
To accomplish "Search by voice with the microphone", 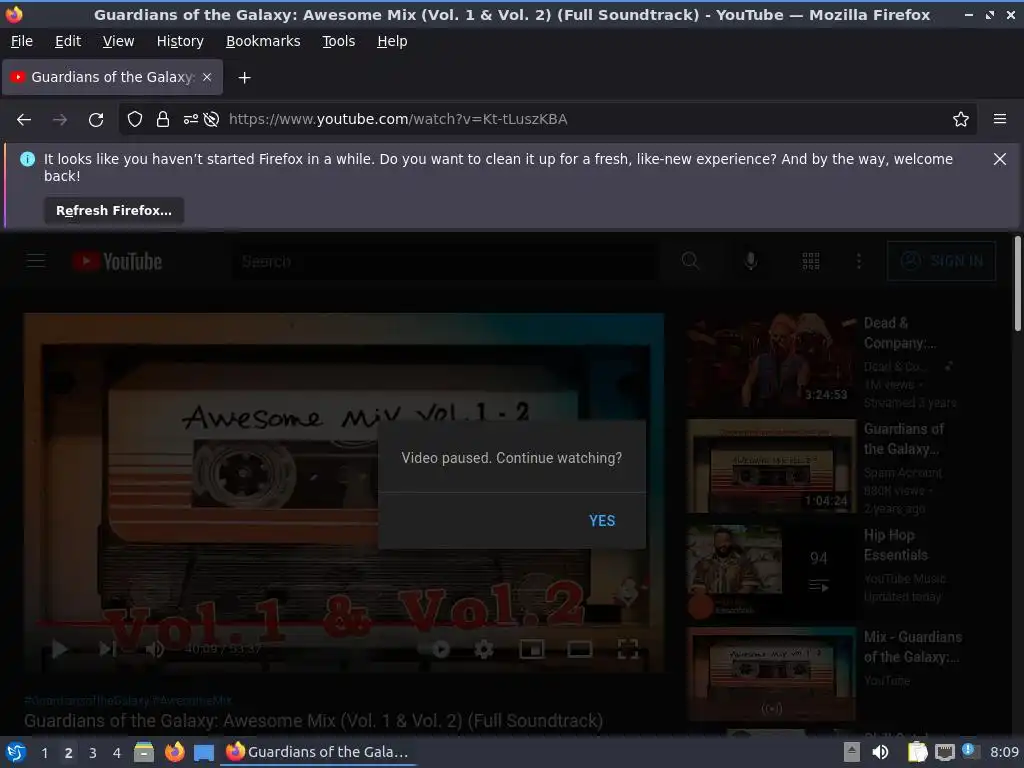I will [750, 261].
